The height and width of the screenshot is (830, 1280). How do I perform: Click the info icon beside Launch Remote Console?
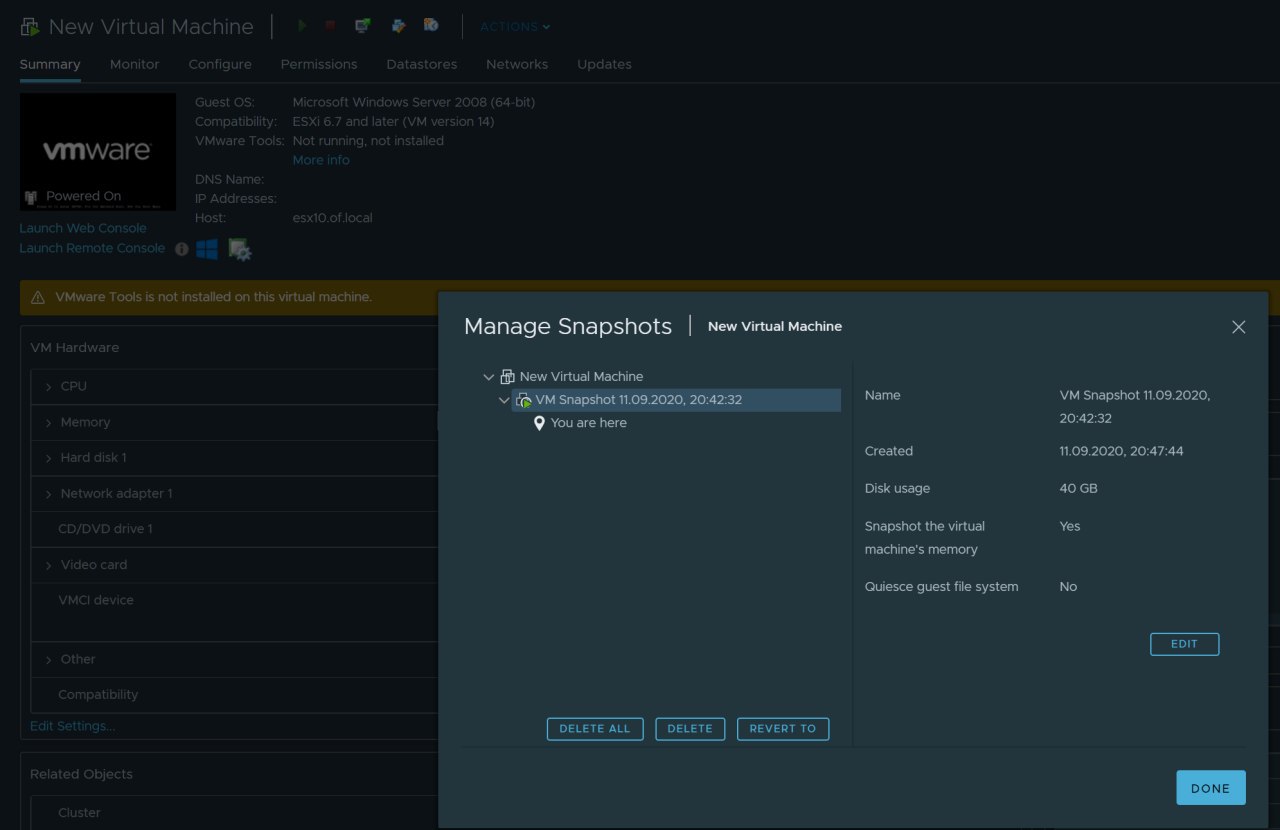coord(181,249)
